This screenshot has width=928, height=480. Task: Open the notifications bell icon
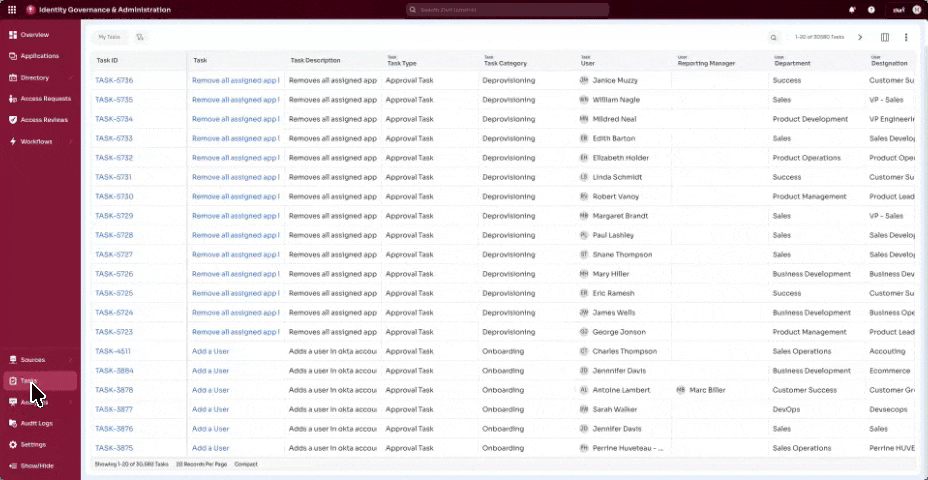852,9
